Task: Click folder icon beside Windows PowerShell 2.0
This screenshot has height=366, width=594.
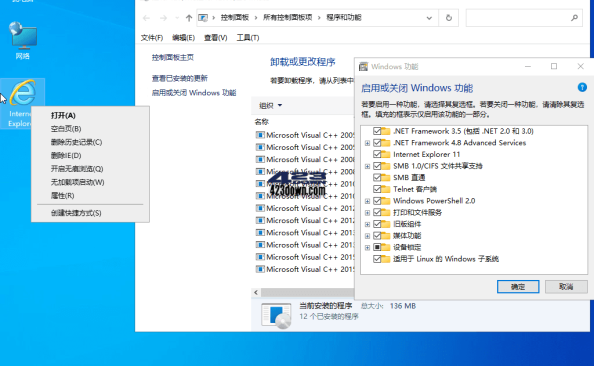Action: tap(386, 201)
